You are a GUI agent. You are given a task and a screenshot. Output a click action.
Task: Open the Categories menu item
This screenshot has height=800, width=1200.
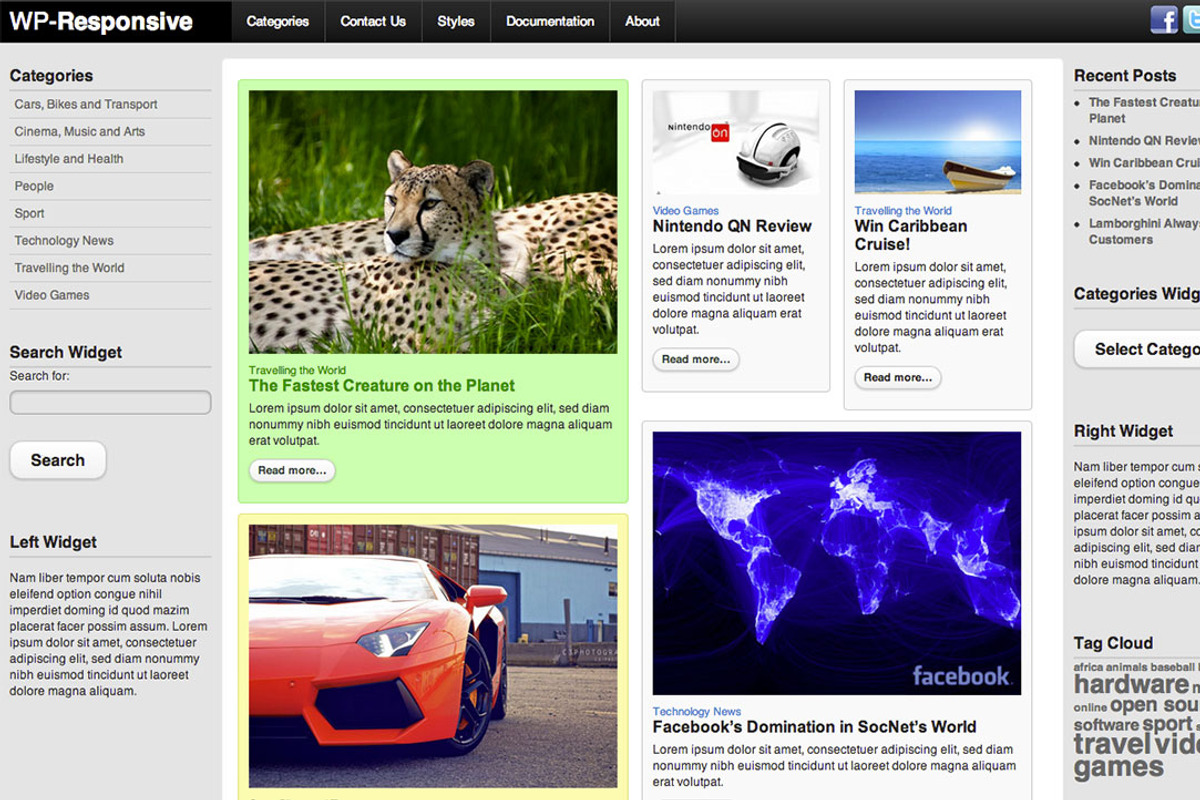(278, 21)
